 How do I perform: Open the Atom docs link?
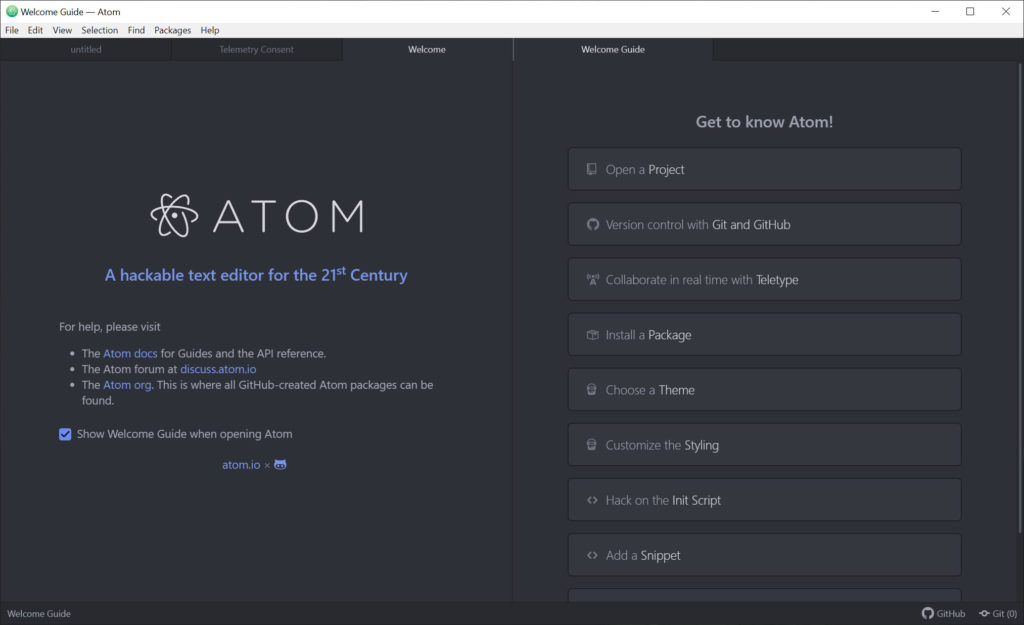click(130, 353)
